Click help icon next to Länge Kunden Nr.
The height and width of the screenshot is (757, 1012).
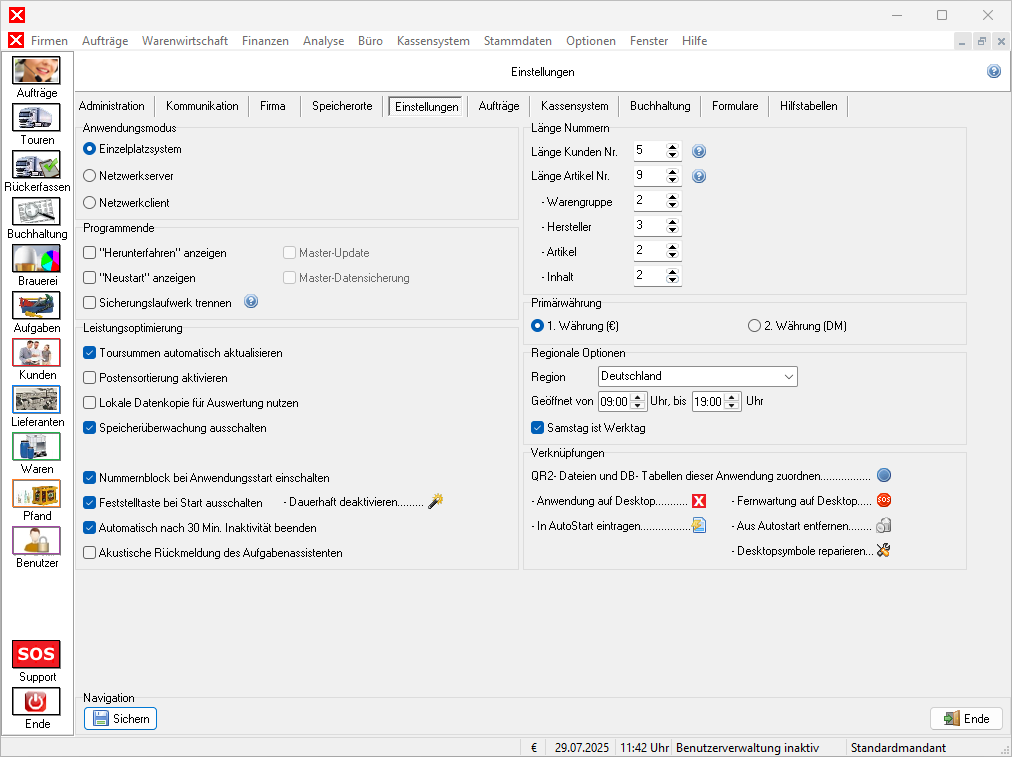coord(699,152)
